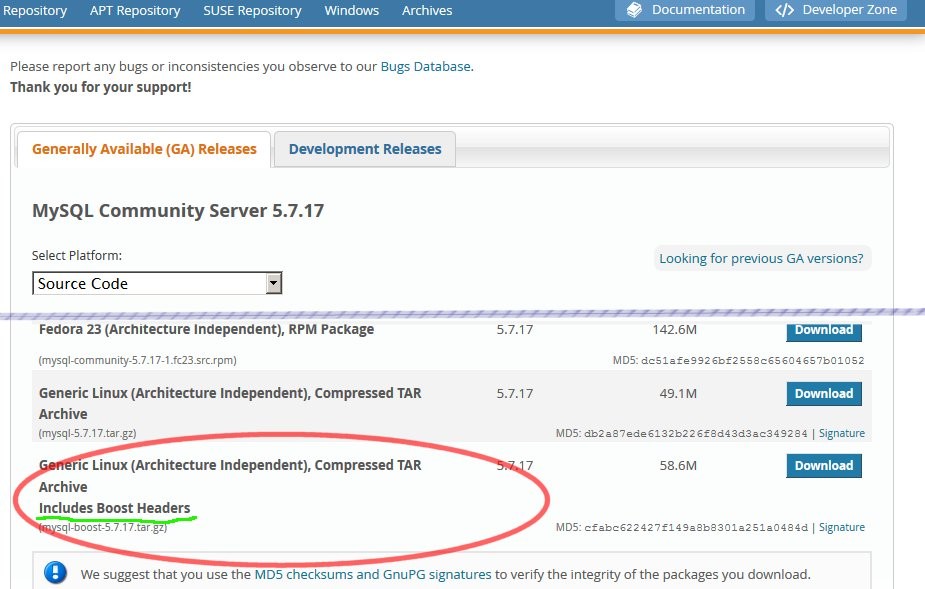Open Signature link for mysql-5.7.17.tar.gz
This screenshot has height=589, width=925.
point(842,433)
